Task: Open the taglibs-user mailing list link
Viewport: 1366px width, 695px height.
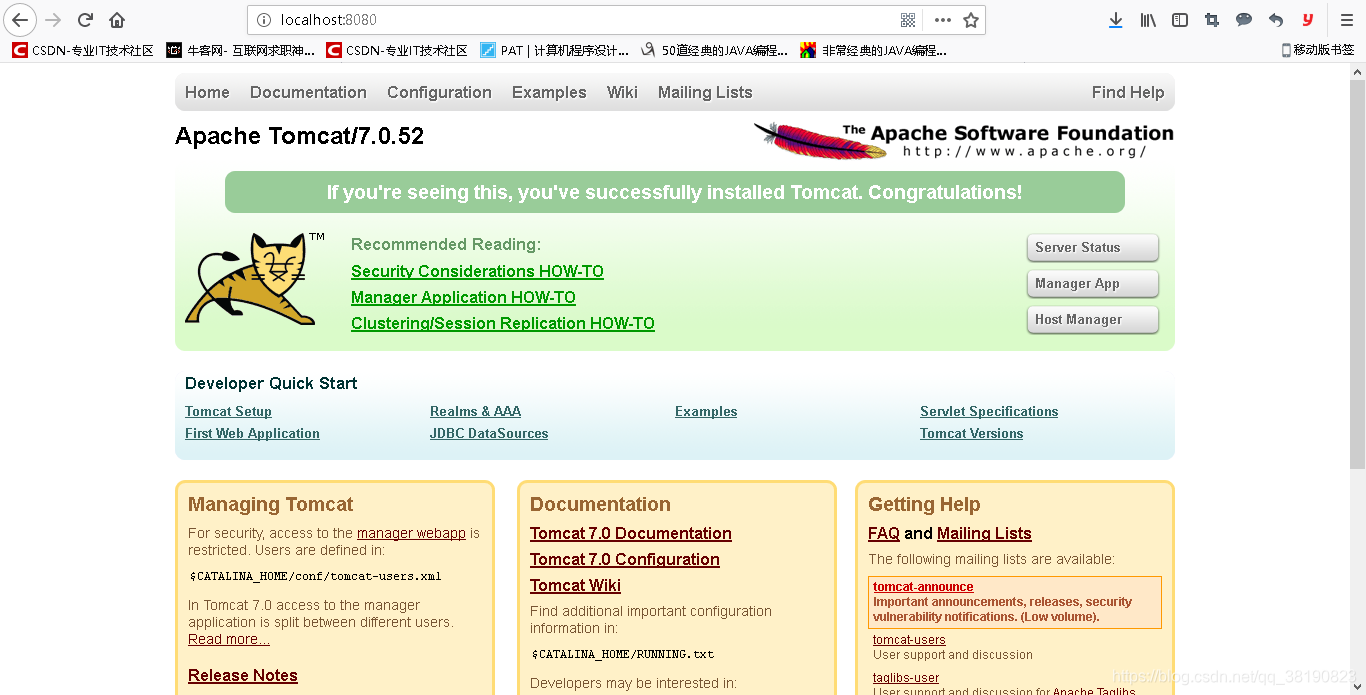Action: 906,678
